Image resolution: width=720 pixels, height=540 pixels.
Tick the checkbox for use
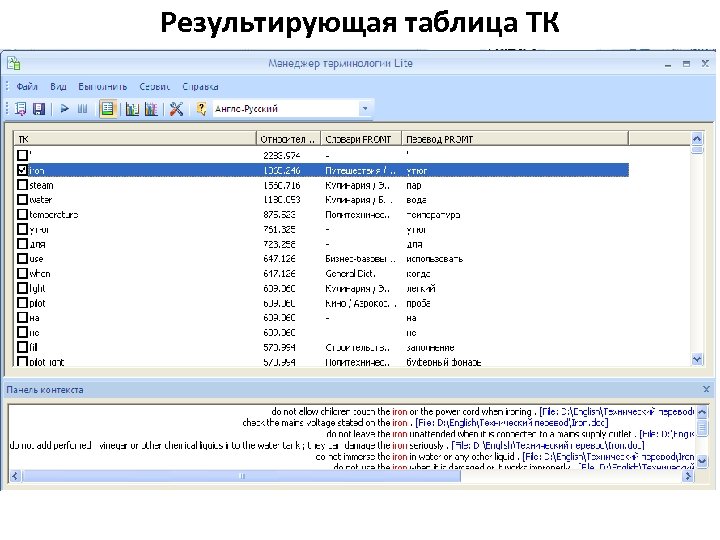click(22, 259)
